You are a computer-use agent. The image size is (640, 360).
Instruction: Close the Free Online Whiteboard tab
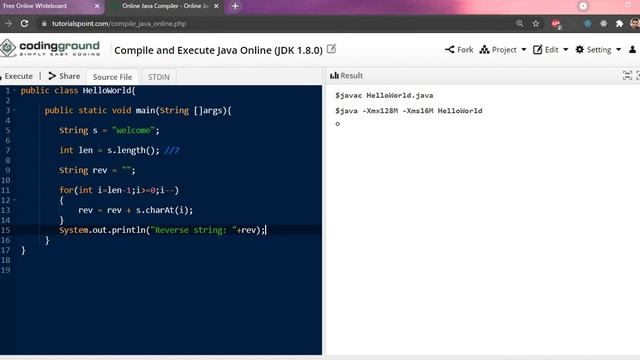tap(97, 6)
